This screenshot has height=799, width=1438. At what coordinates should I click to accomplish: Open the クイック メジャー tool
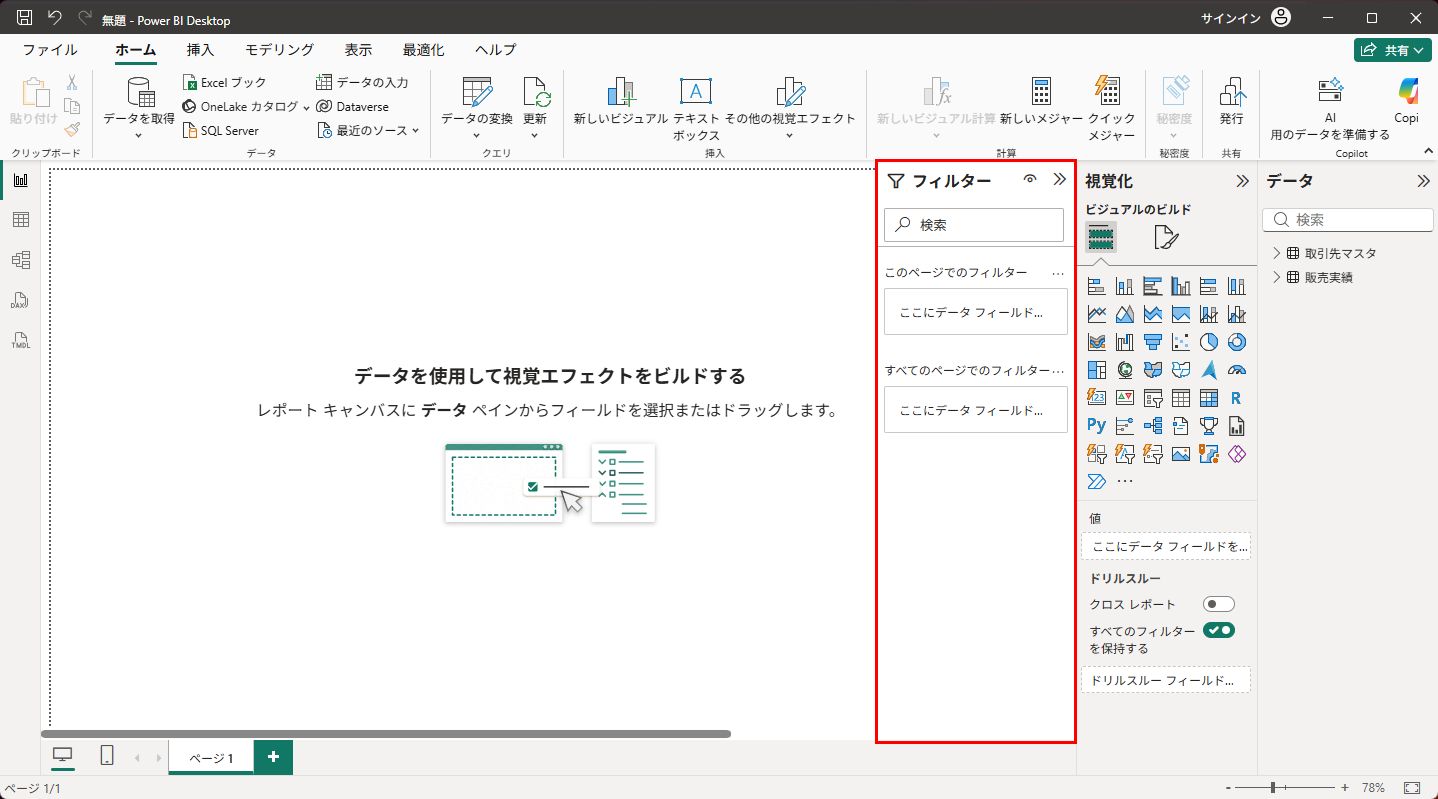pos(1111,109)
